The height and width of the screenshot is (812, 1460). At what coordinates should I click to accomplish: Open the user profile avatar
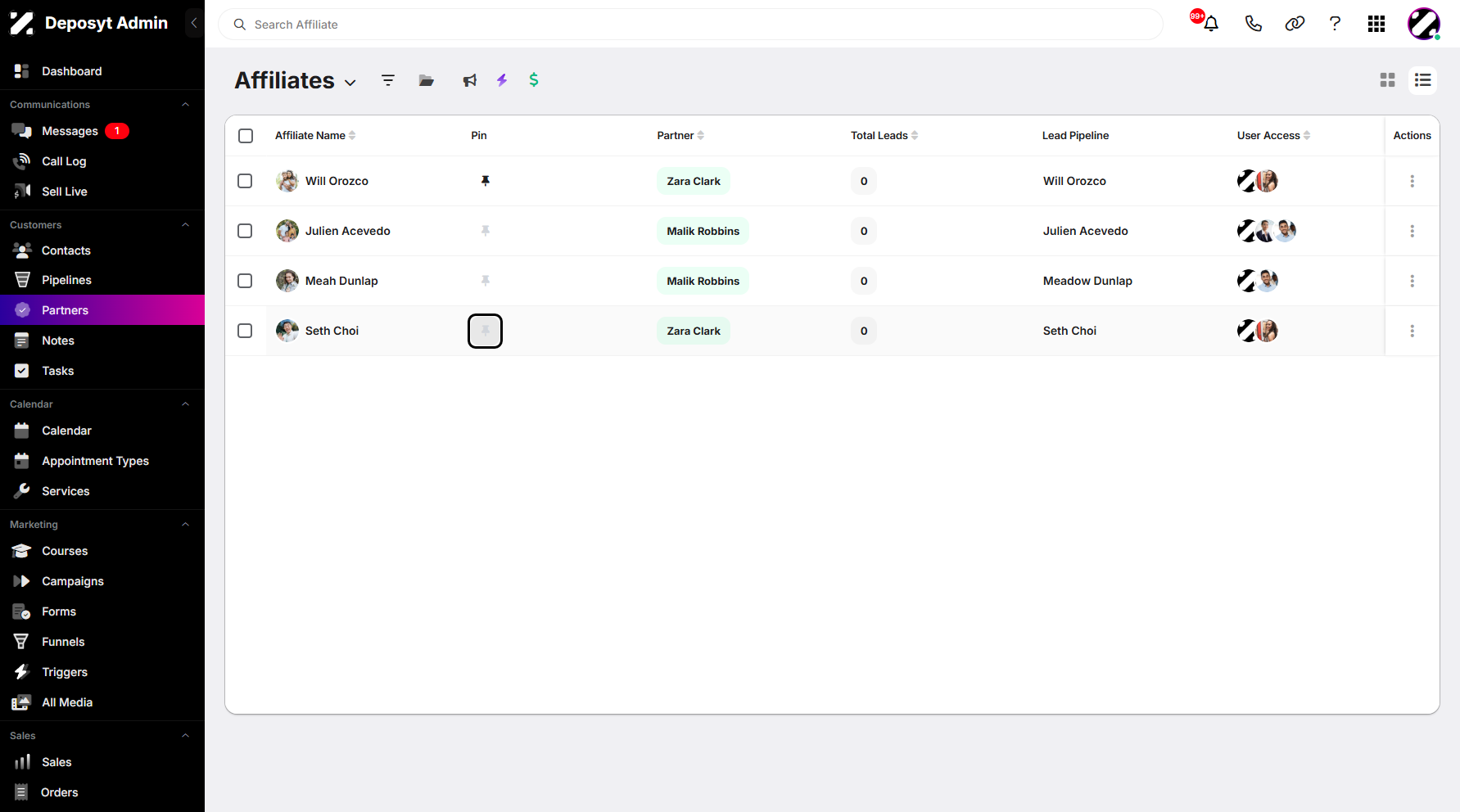pos(1424,24)
